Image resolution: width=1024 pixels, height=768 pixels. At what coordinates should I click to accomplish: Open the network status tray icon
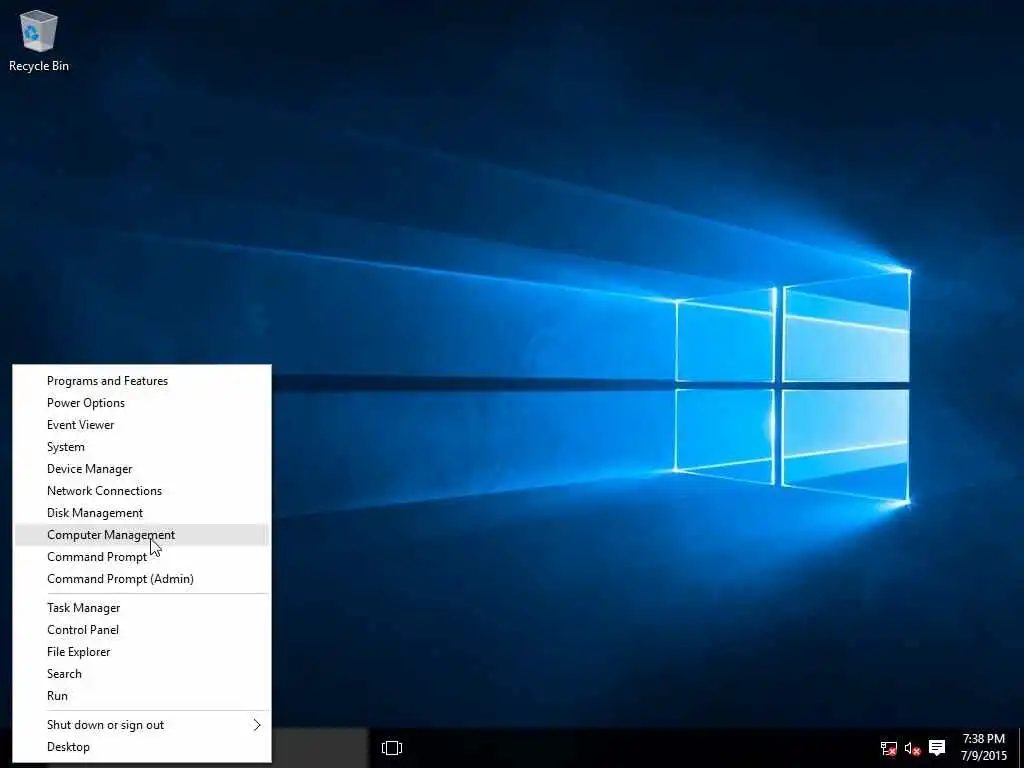tap(888, 748)
